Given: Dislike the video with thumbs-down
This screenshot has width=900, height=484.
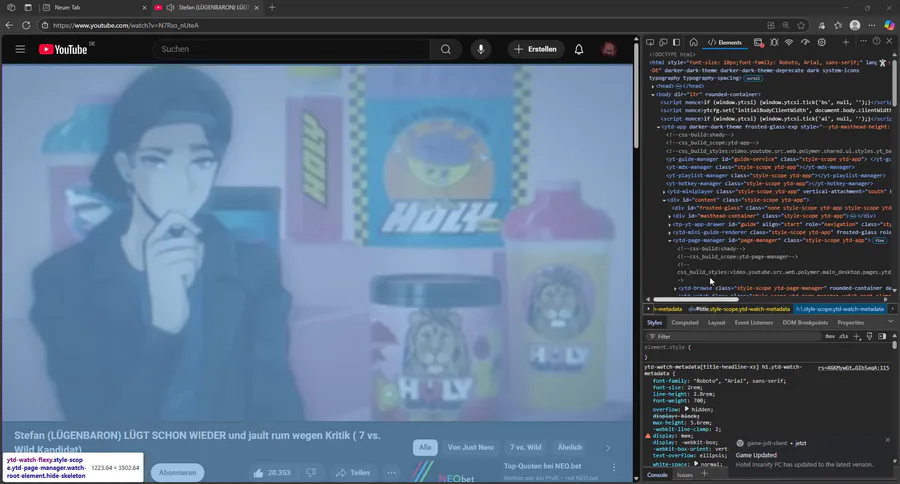Looking at the screenshot, I should coord(311,473).
